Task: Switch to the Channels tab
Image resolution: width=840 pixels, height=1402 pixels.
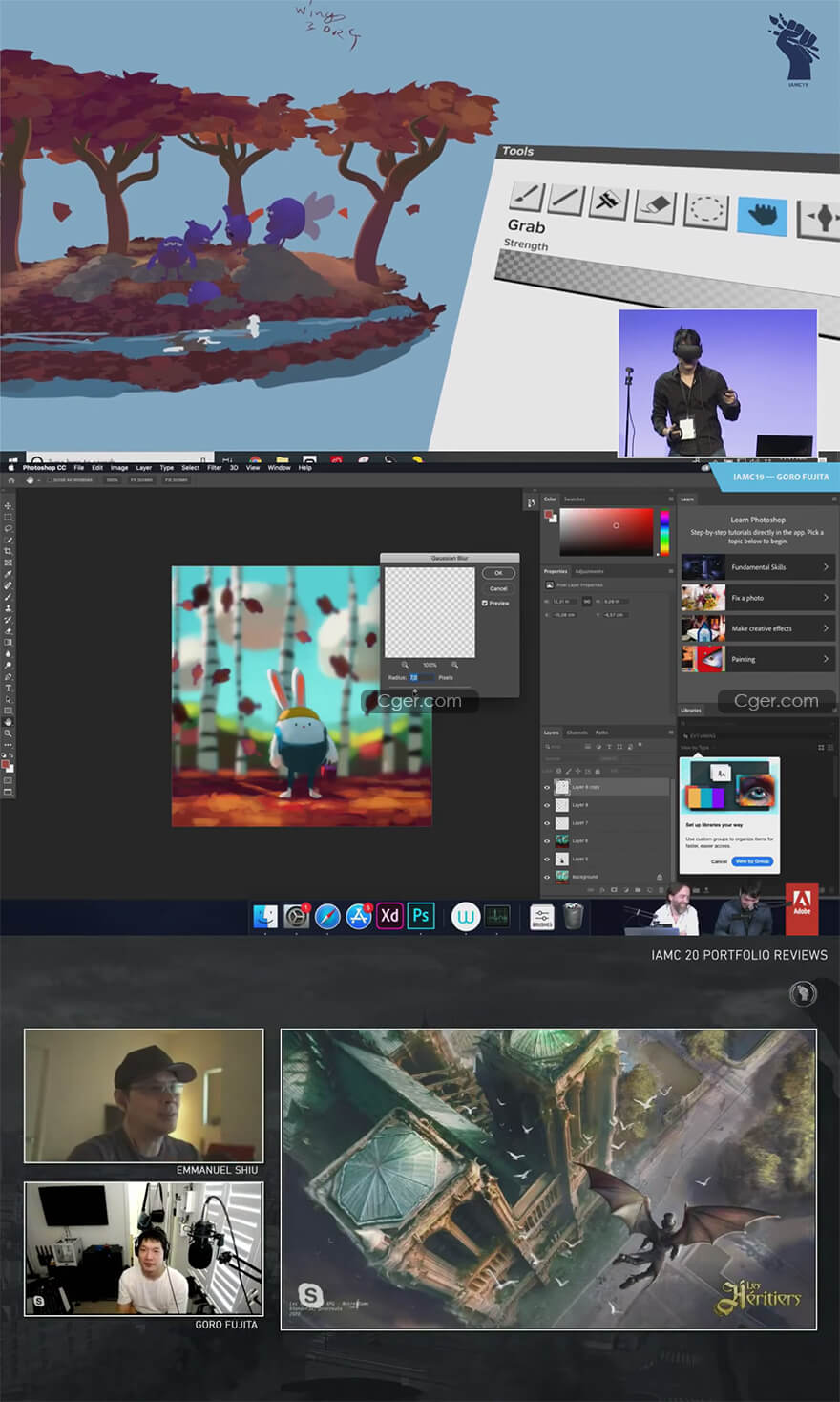Action: click(x=577, y=733)
